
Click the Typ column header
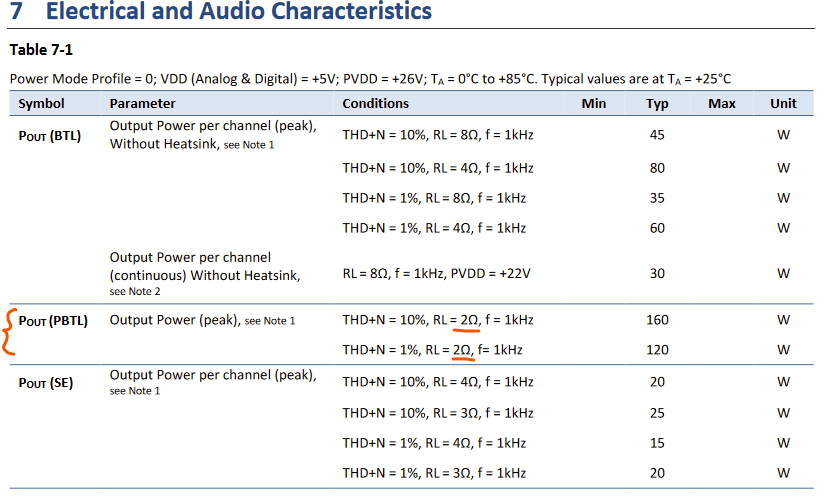click(657, 104)
